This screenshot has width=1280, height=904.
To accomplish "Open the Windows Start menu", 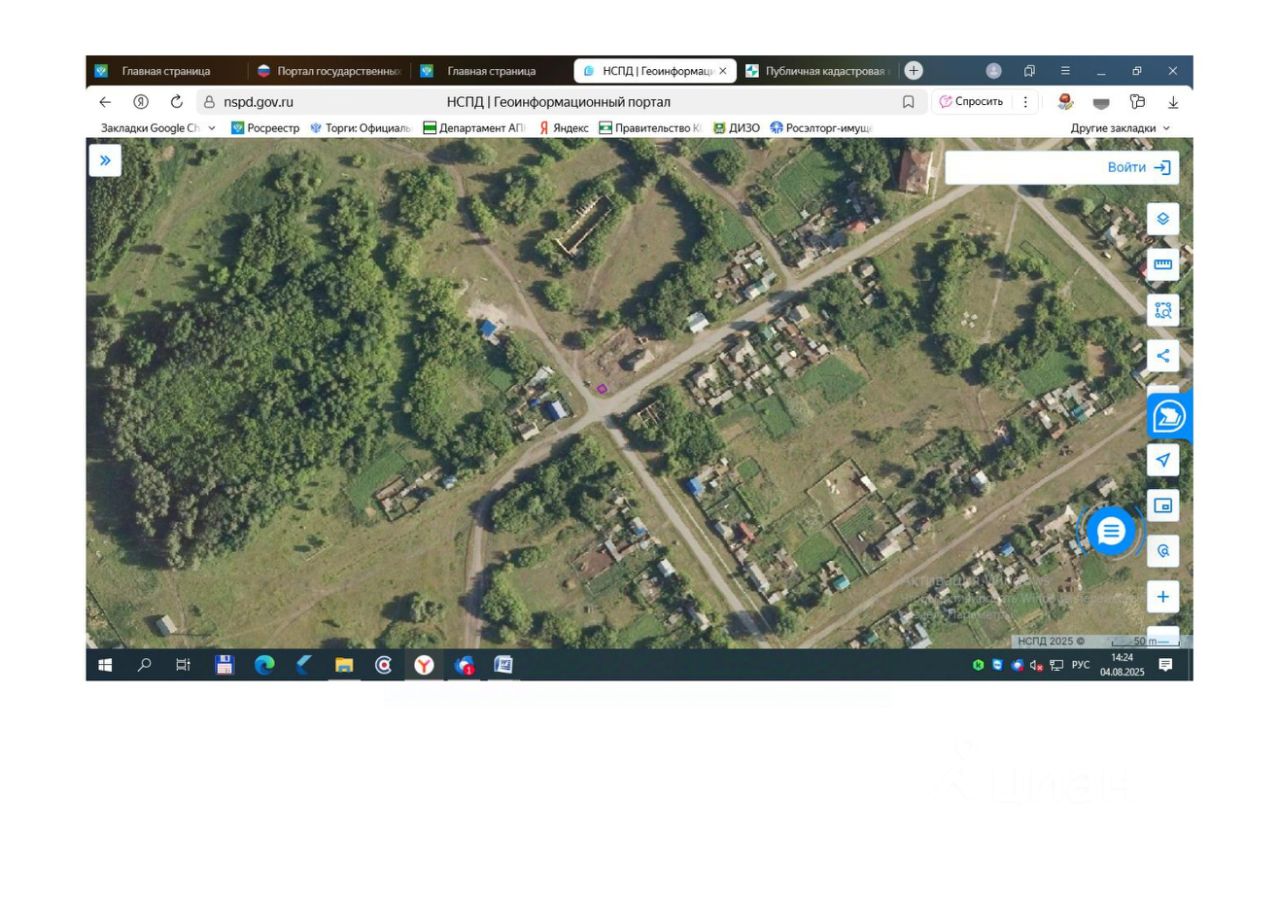I will coord(105,665).
